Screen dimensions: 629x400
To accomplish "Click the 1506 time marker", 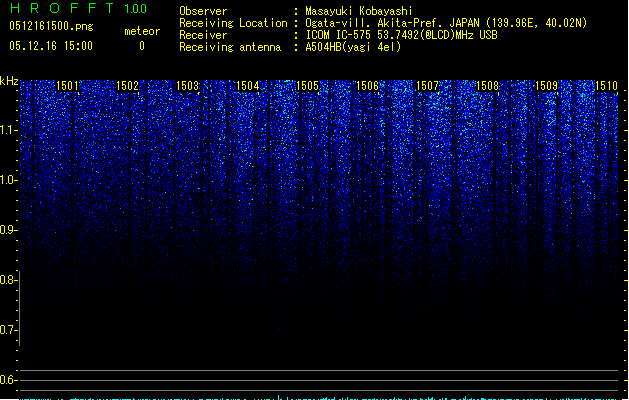I will pos(367,86).
